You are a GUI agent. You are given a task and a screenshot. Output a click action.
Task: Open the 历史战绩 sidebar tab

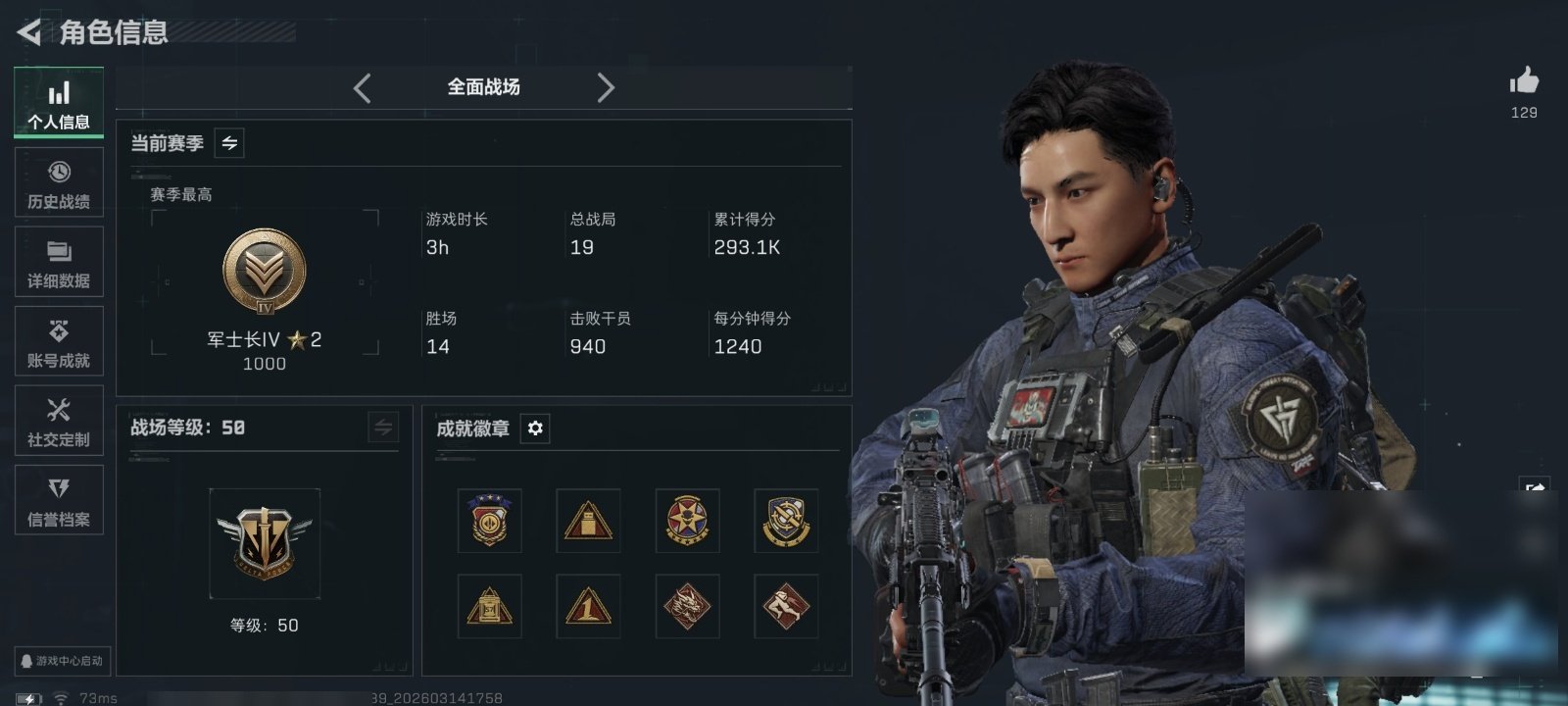click(x=59, y=183)
